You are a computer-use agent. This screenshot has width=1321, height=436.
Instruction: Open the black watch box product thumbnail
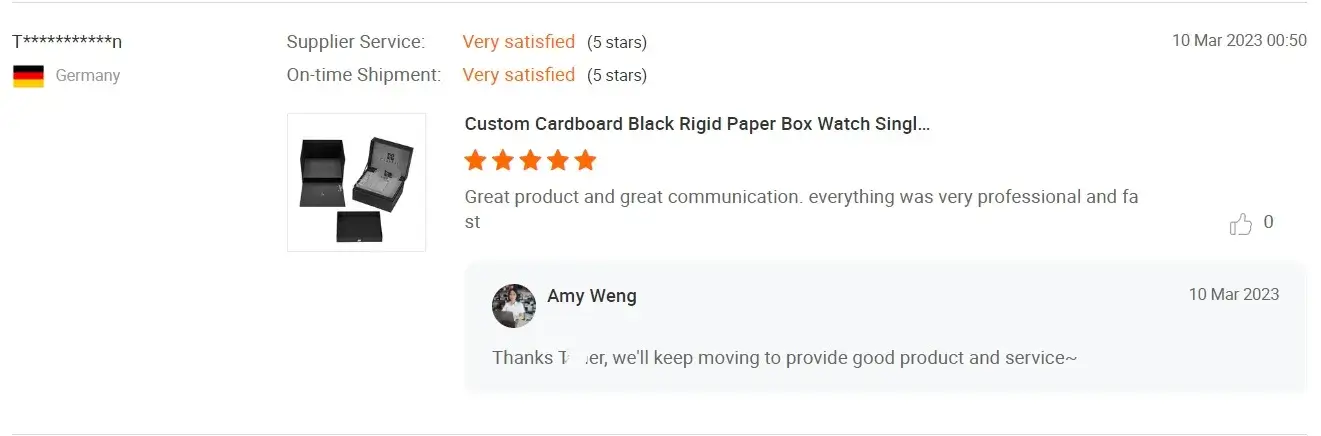[356, 182]
